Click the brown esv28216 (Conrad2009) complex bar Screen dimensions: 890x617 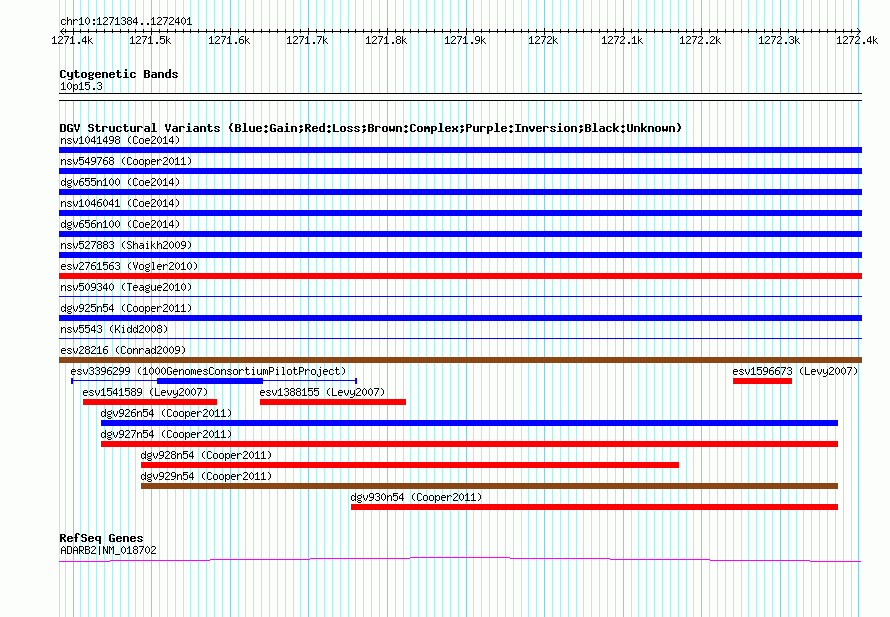[460, 360]
